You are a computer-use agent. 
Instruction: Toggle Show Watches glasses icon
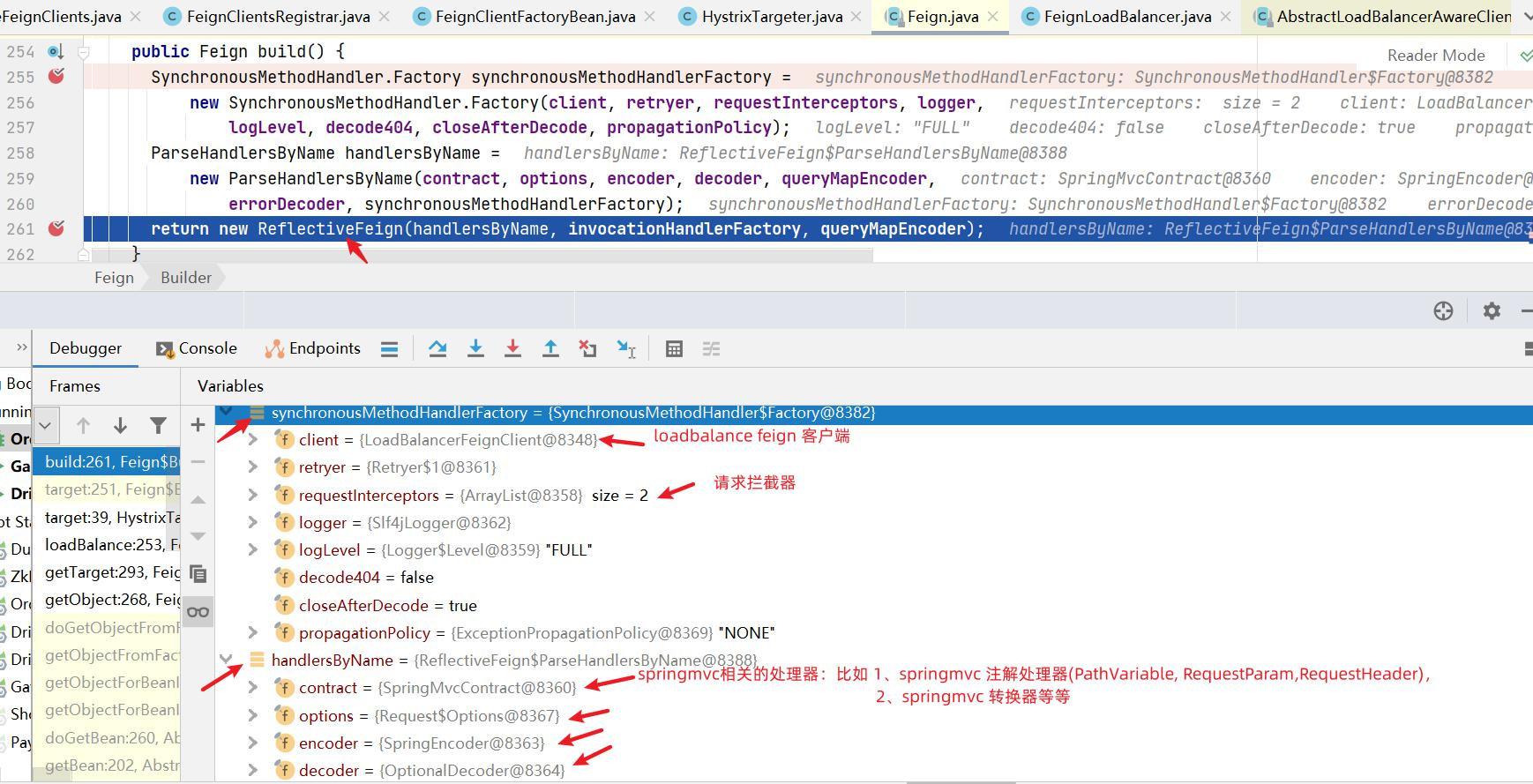click(198, 611)
